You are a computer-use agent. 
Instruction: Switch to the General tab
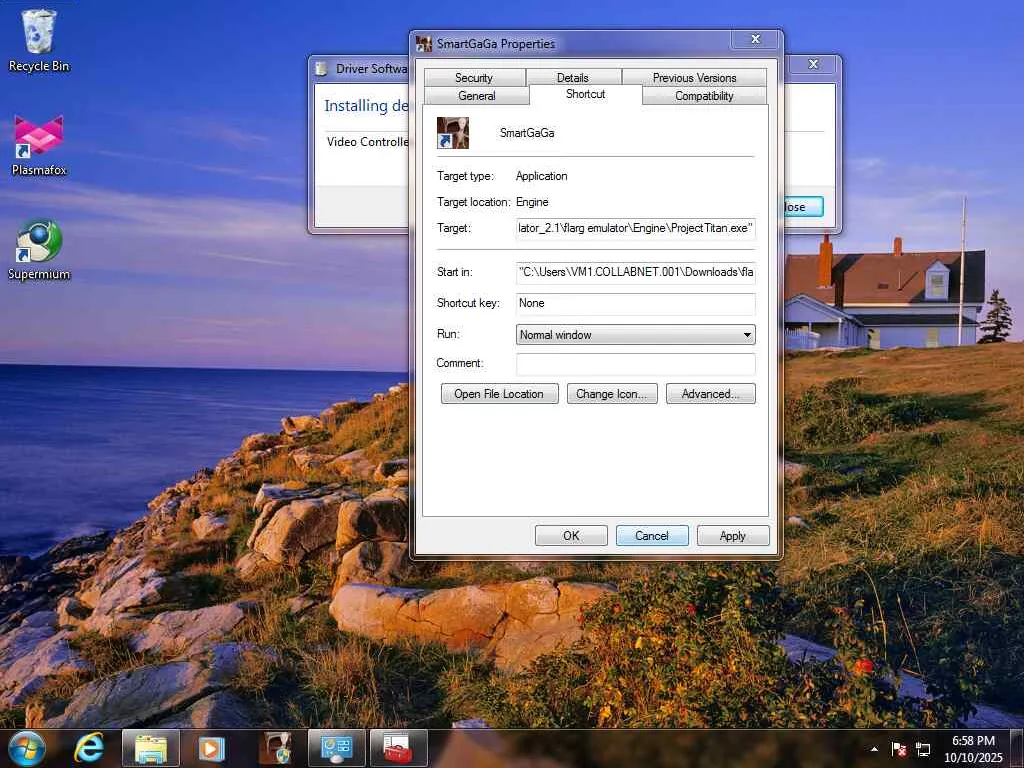477,96
